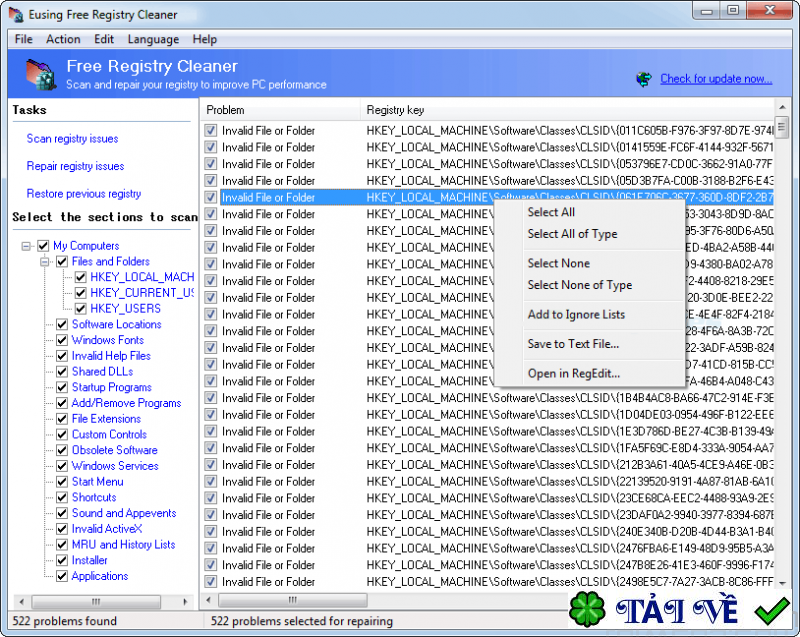Click the Scan registry issues link

coord(72,139)
